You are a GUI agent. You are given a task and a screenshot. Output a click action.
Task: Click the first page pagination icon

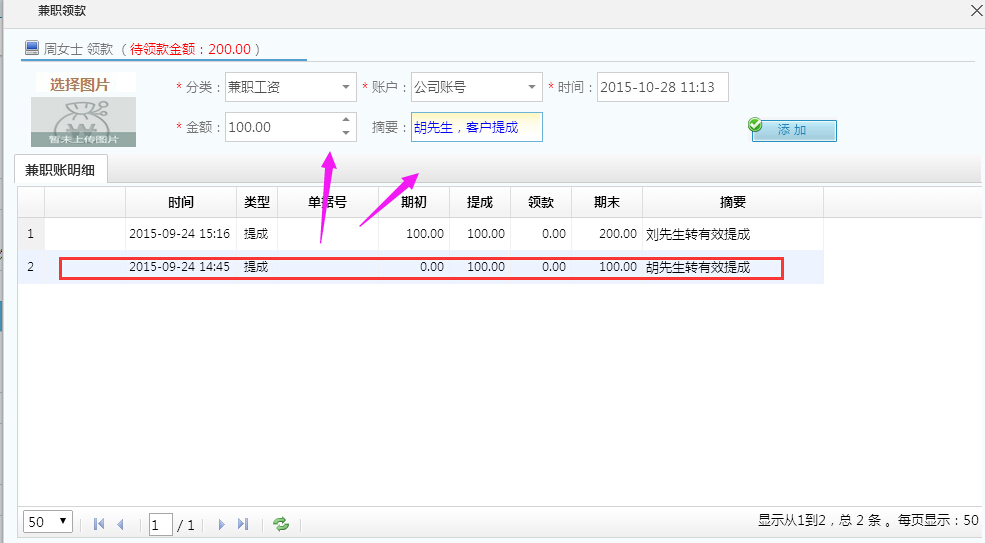(x=99, y=524)
